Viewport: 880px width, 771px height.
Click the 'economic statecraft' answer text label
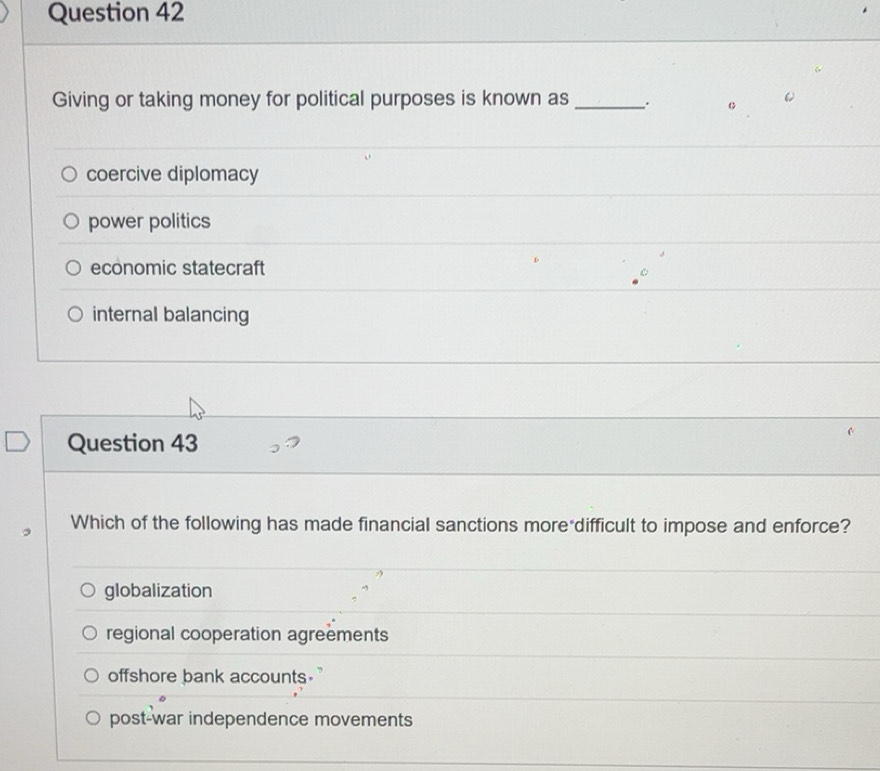[x=178, y=268]
